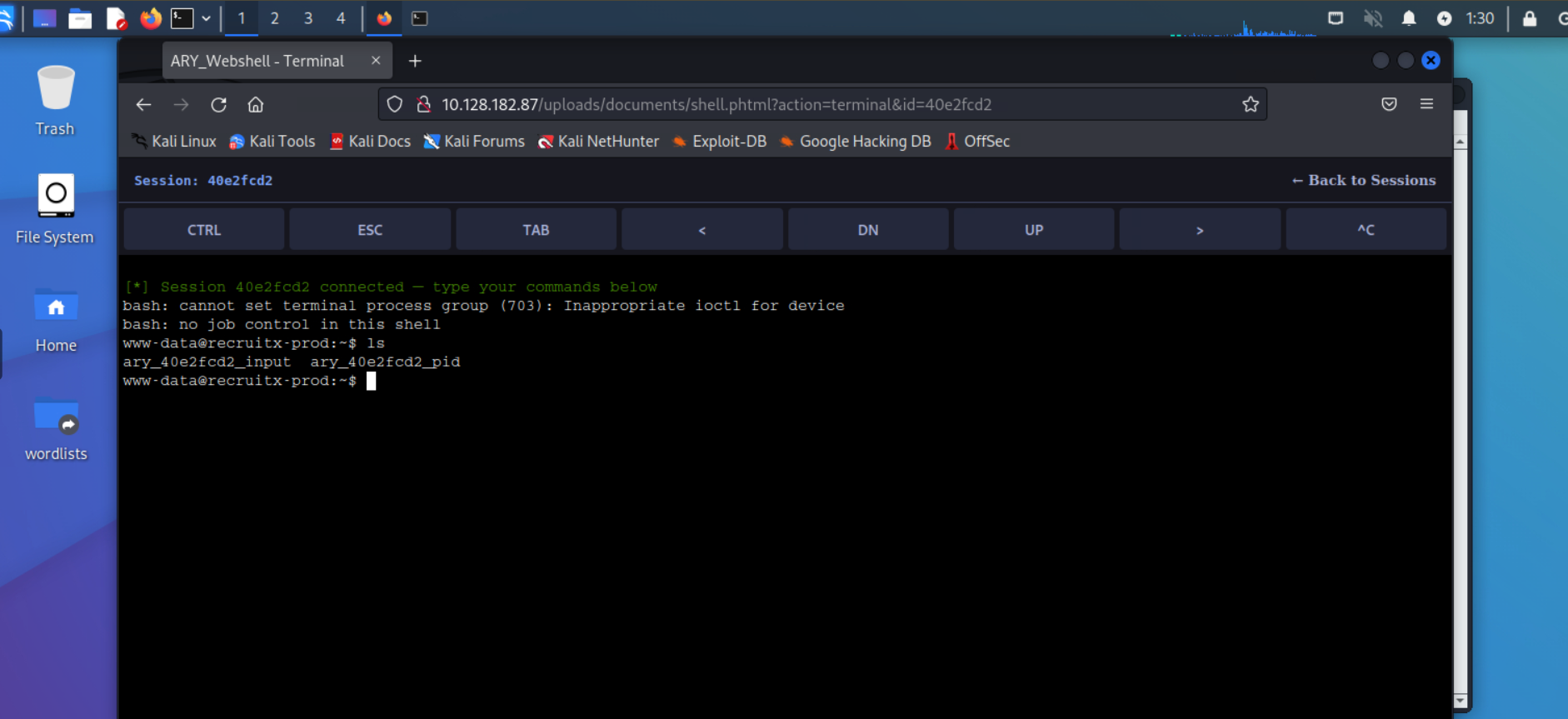Open Kali NetHunter bookmark
The image size is (1568, 719).
598,142
